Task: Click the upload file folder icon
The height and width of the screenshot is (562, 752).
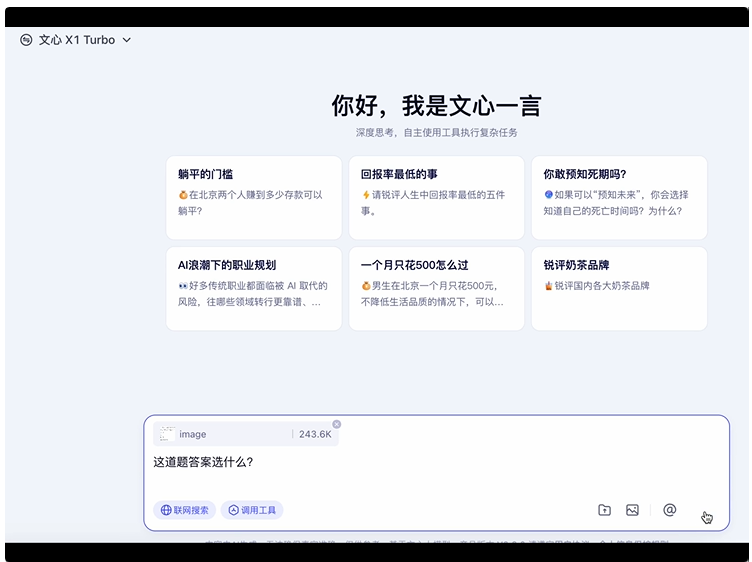Action: point(604,510)
